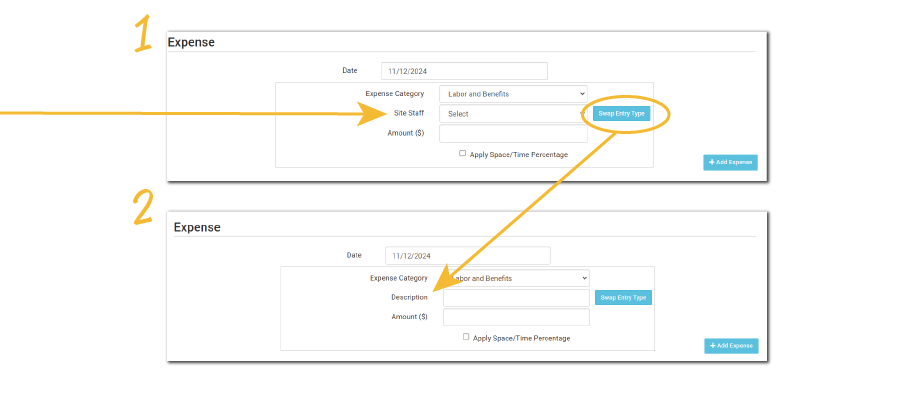The width and height of the screenshot is (900, 400).
Task: Click the plus icon on step 2's Add Expense
Action: pyautogui.click(x=713, y=346)
